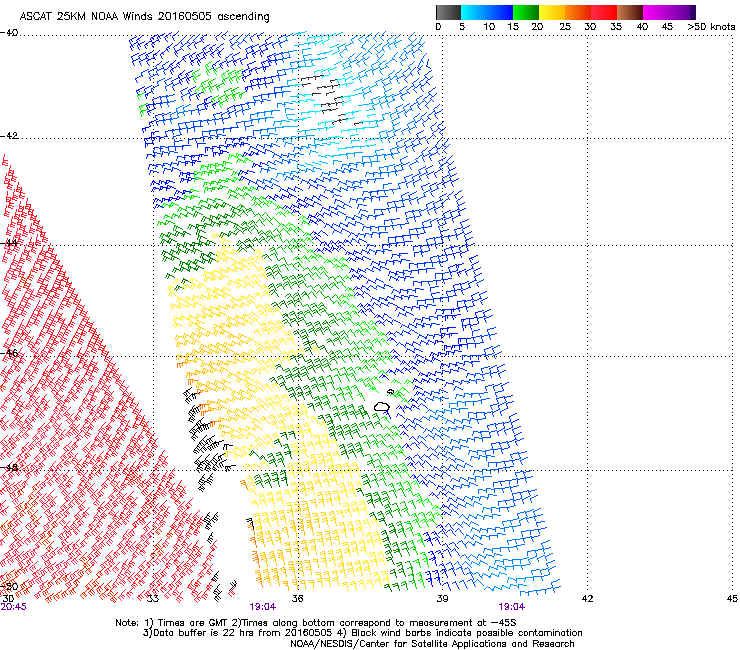Select the "5" legend scale label
740x650 pixels.
[x=462, y=27]
